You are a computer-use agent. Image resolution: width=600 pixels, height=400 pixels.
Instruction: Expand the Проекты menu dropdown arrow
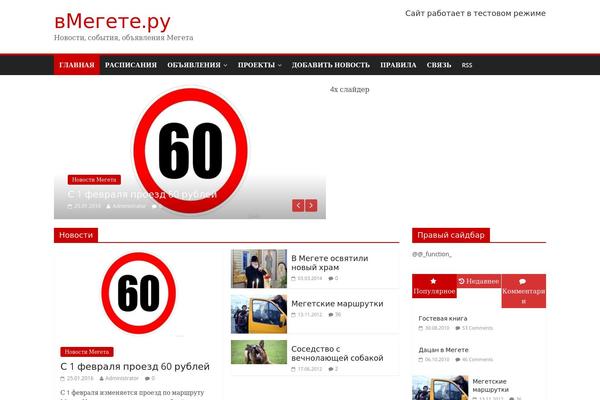(280, 65)
